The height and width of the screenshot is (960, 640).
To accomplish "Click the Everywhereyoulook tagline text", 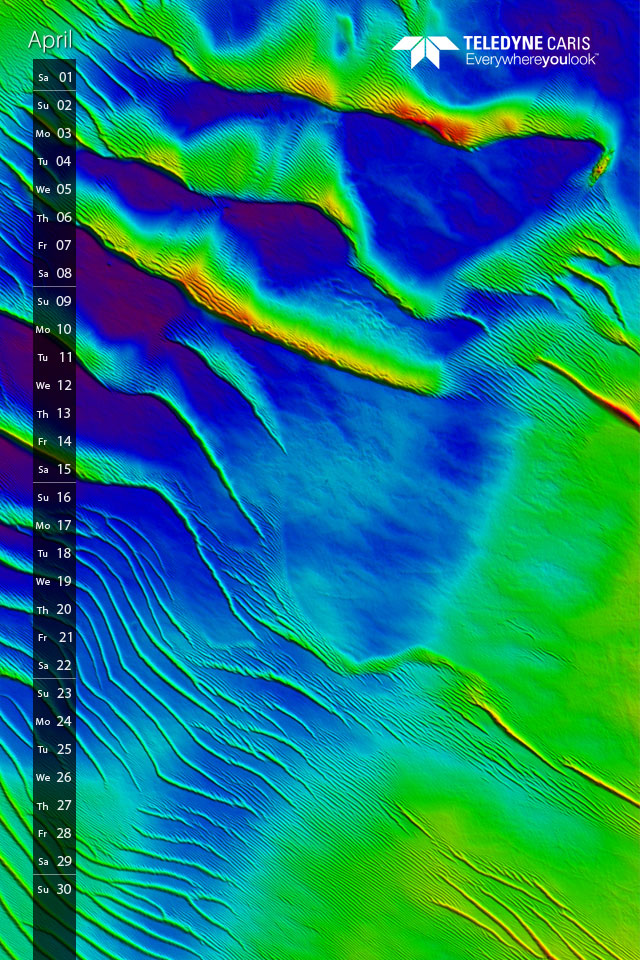I will pos(530,59).
